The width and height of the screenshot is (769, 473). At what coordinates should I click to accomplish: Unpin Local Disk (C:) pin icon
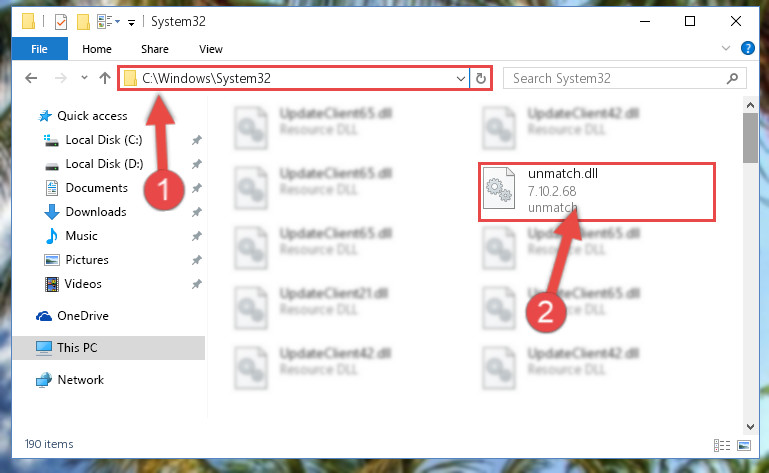coord(197,140)
